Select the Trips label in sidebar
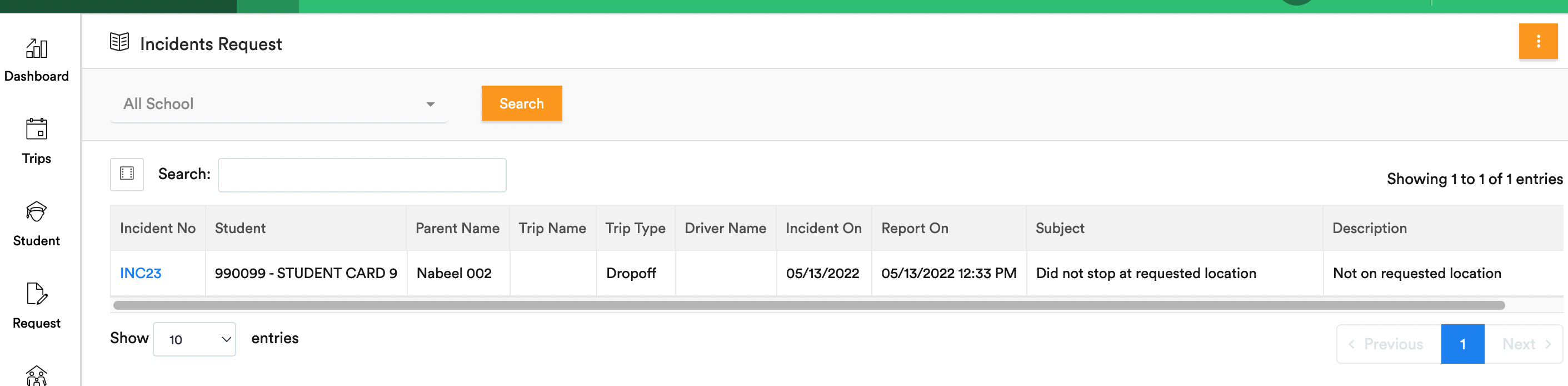The width and height of the screenshot is (1568, 386). pos(37,159)
